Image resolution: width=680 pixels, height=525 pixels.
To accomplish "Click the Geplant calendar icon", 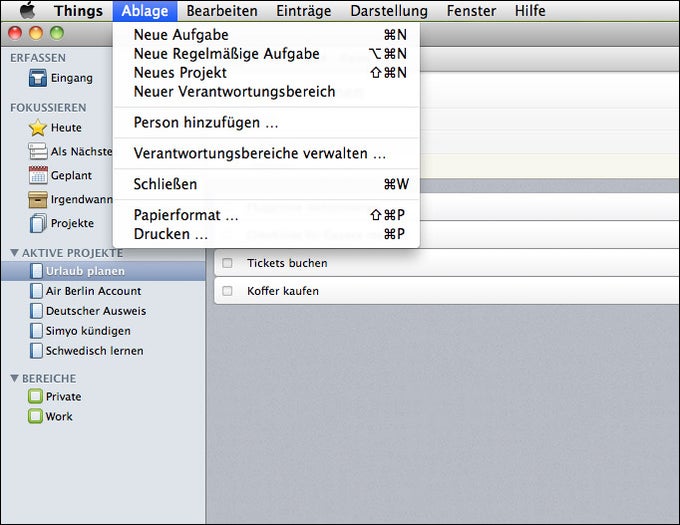I will click(x=38, y=175).
